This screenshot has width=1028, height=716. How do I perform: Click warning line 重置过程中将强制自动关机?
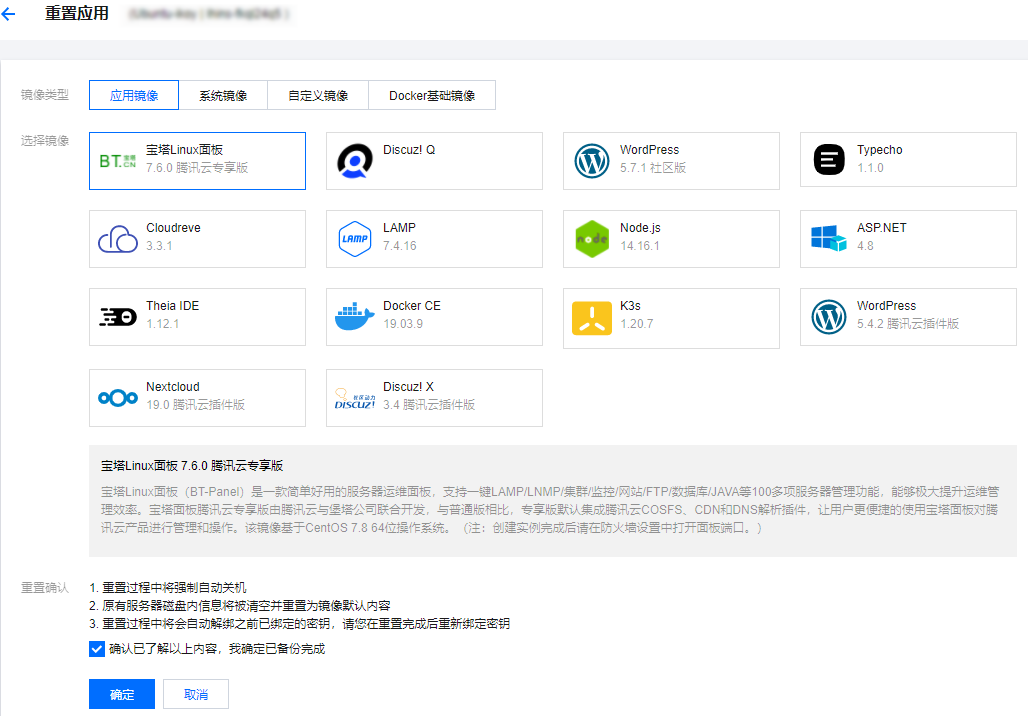[x=174, y=587]
